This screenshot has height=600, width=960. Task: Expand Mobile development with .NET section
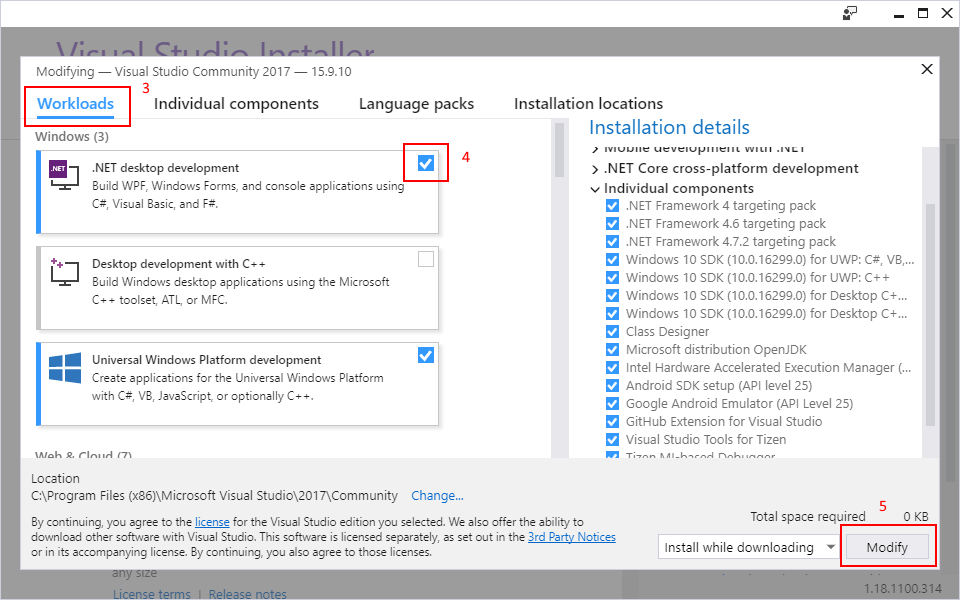pos(594,149)
